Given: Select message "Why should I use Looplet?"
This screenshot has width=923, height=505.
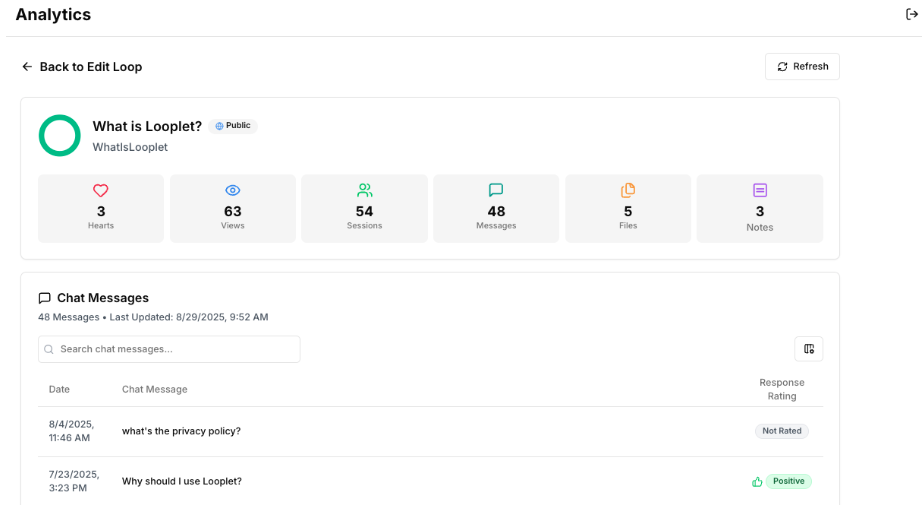Looking at the screenshot, I should 182,481.
